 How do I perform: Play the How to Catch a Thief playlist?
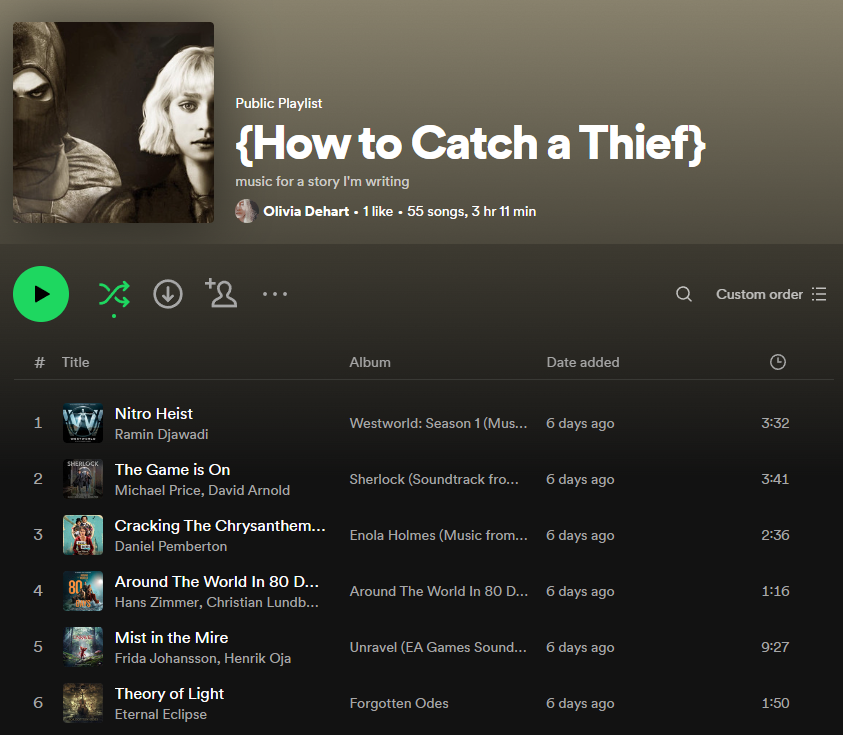41,294
